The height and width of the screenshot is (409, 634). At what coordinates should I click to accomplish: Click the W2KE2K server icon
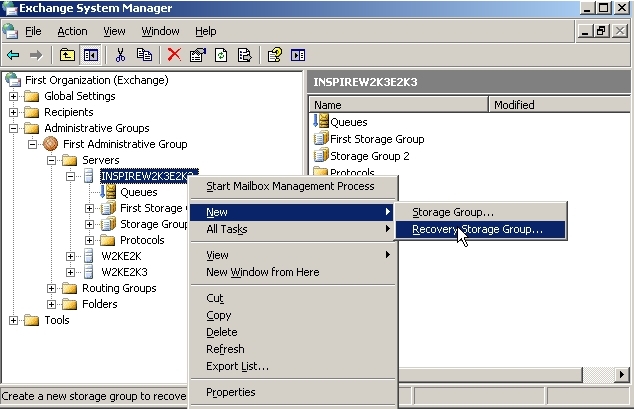coord(89,256)
